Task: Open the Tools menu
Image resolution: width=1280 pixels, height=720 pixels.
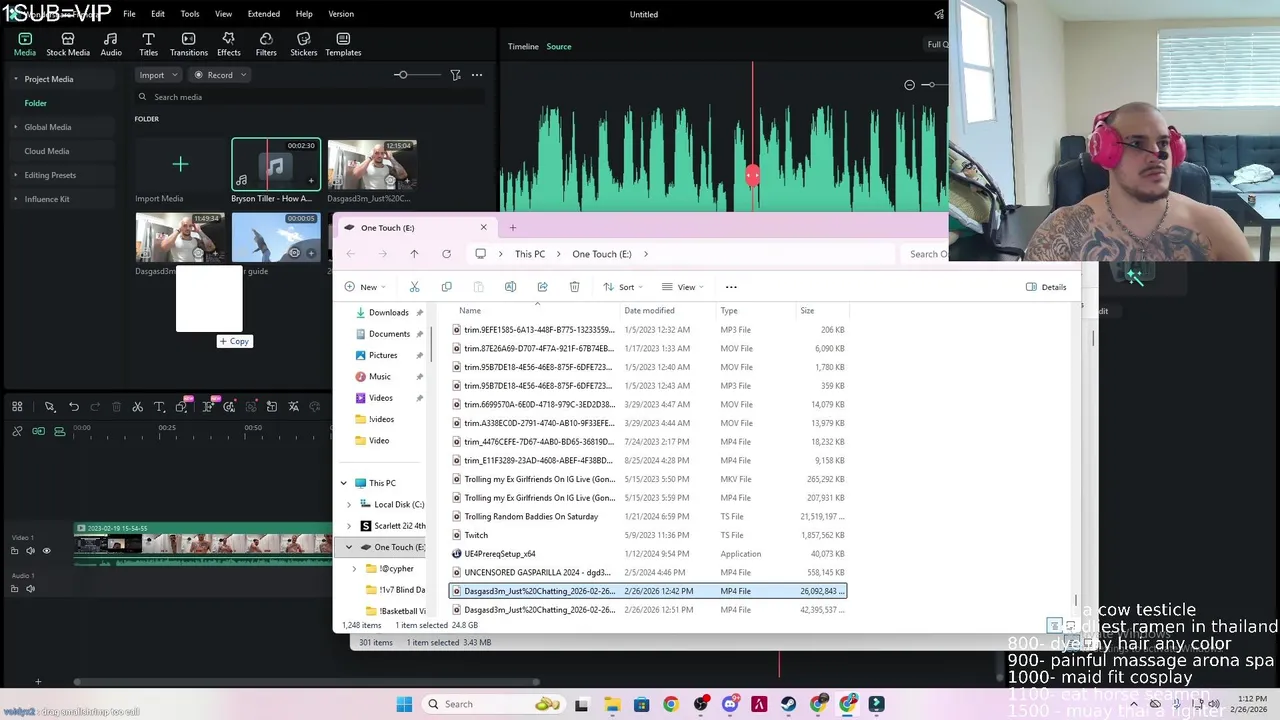Action: [x=190, y=14]
